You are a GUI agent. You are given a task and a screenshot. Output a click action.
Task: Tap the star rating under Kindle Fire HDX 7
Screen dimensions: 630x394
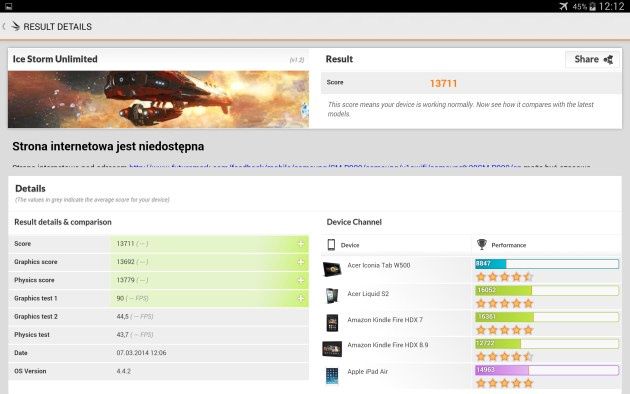505,330
